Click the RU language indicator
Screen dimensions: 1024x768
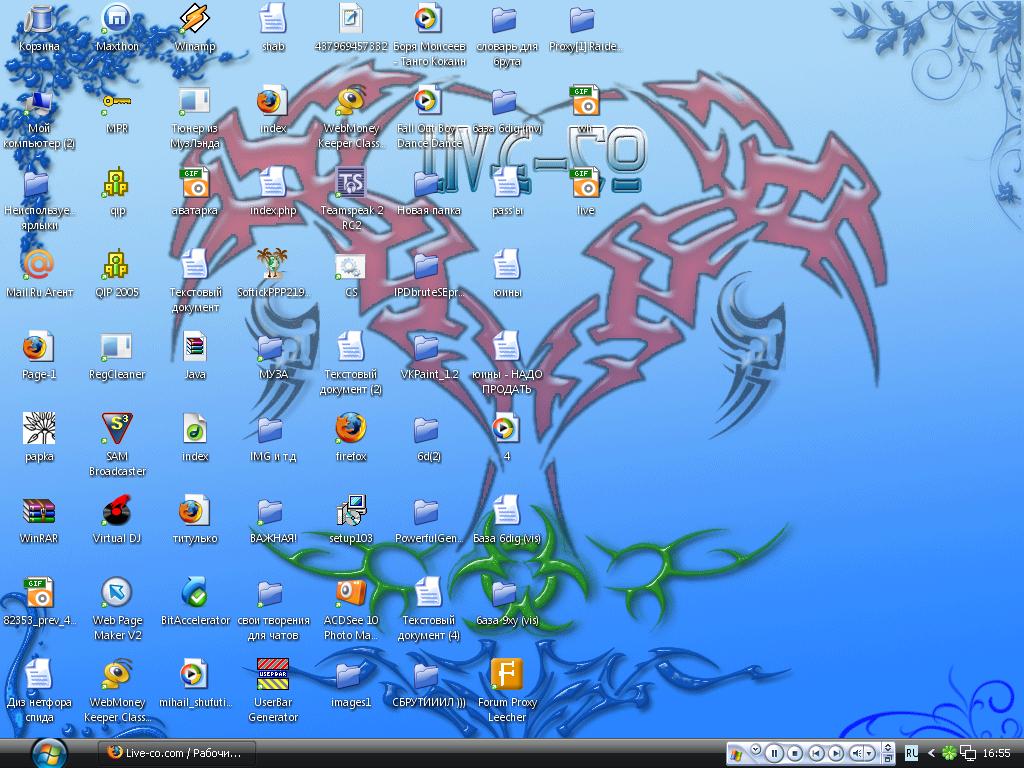point(912,752)
